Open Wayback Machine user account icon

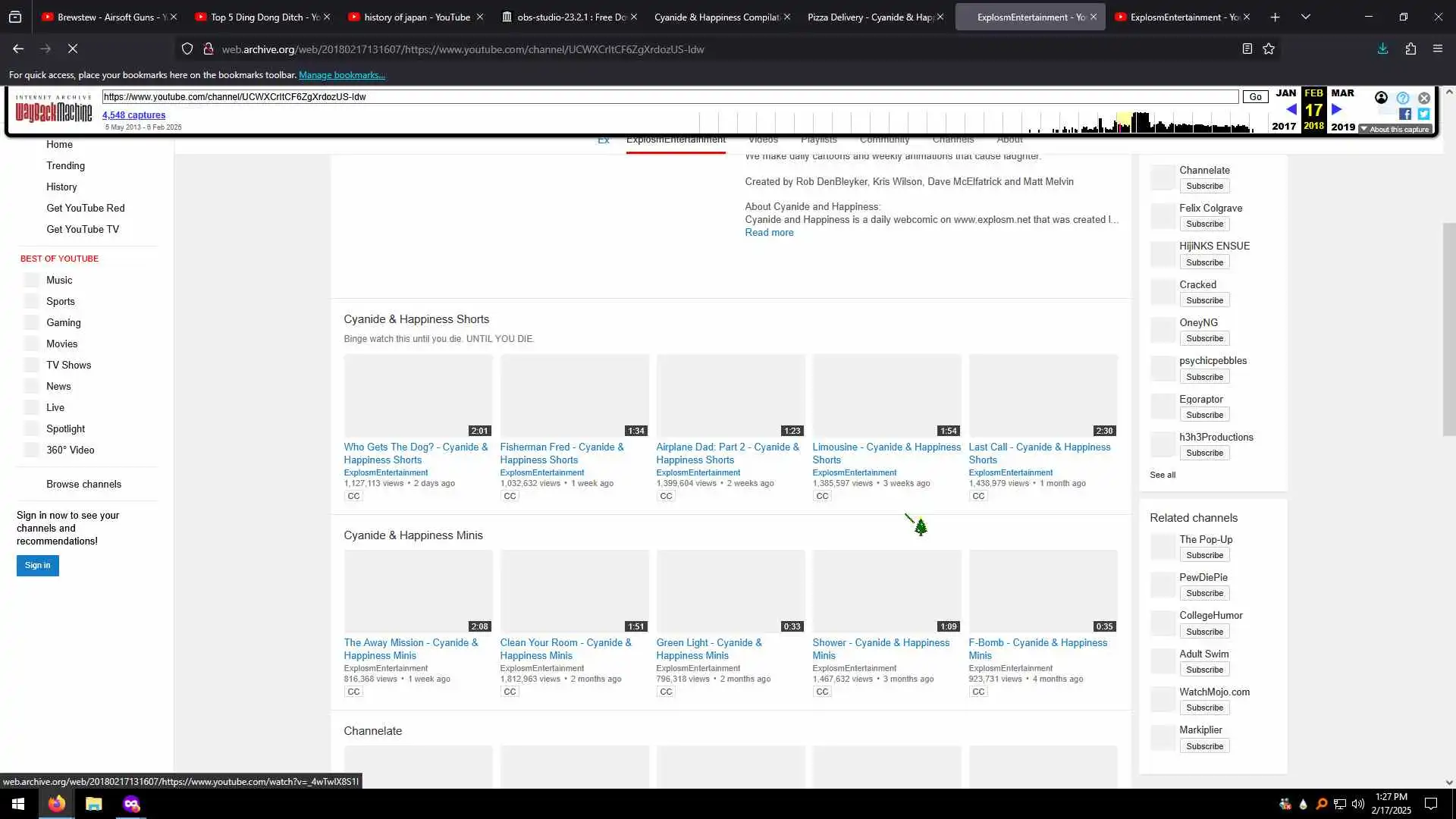click(x=1381, y=98)
